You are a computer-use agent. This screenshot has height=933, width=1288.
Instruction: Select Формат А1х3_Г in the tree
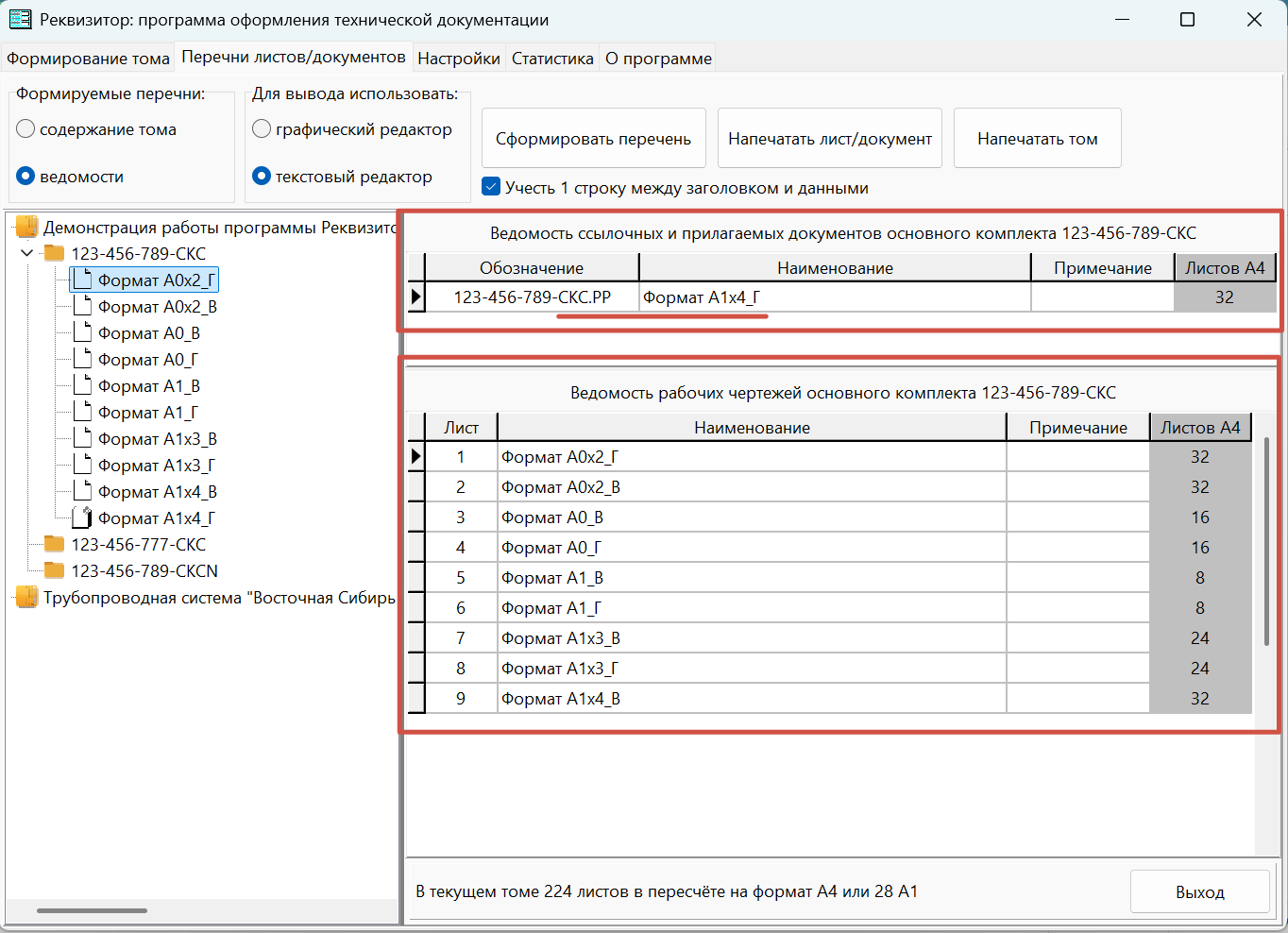click(157, 465)
